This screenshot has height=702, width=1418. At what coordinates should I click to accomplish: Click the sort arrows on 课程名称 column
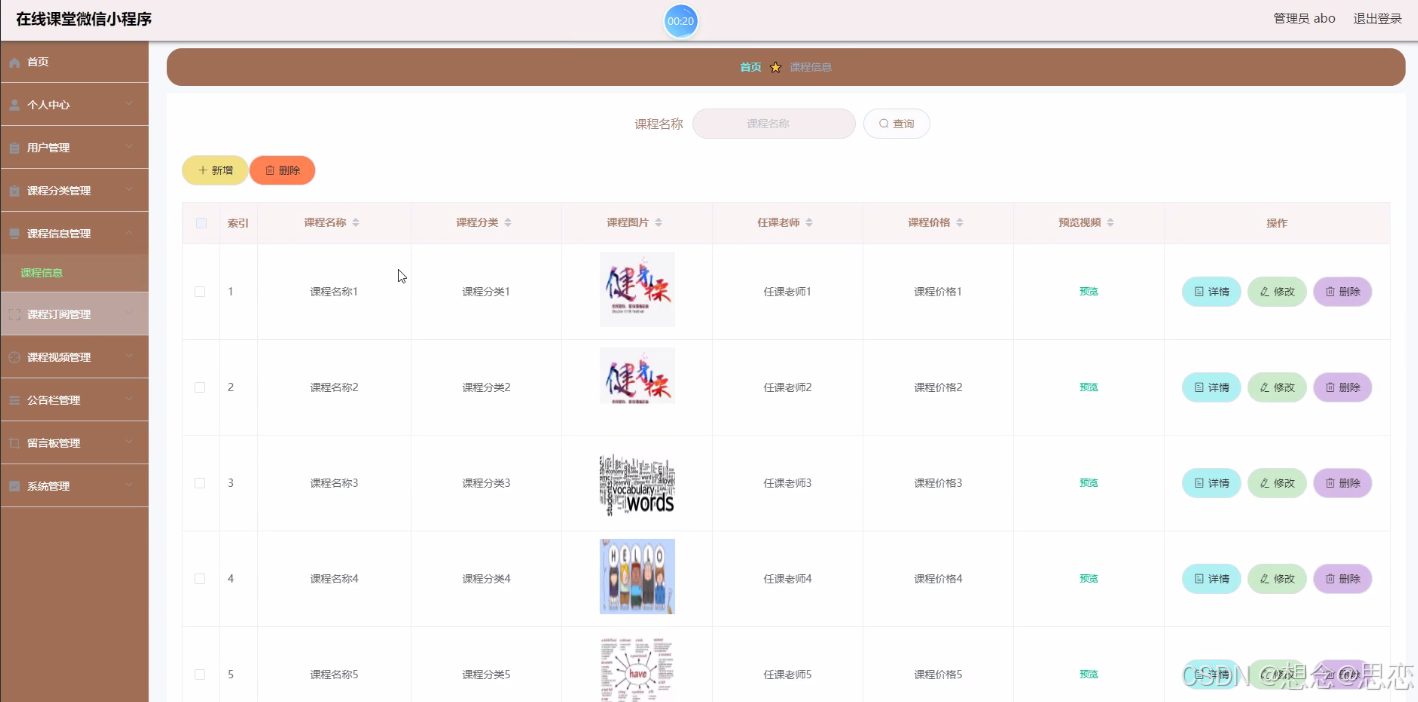[355, 223]
